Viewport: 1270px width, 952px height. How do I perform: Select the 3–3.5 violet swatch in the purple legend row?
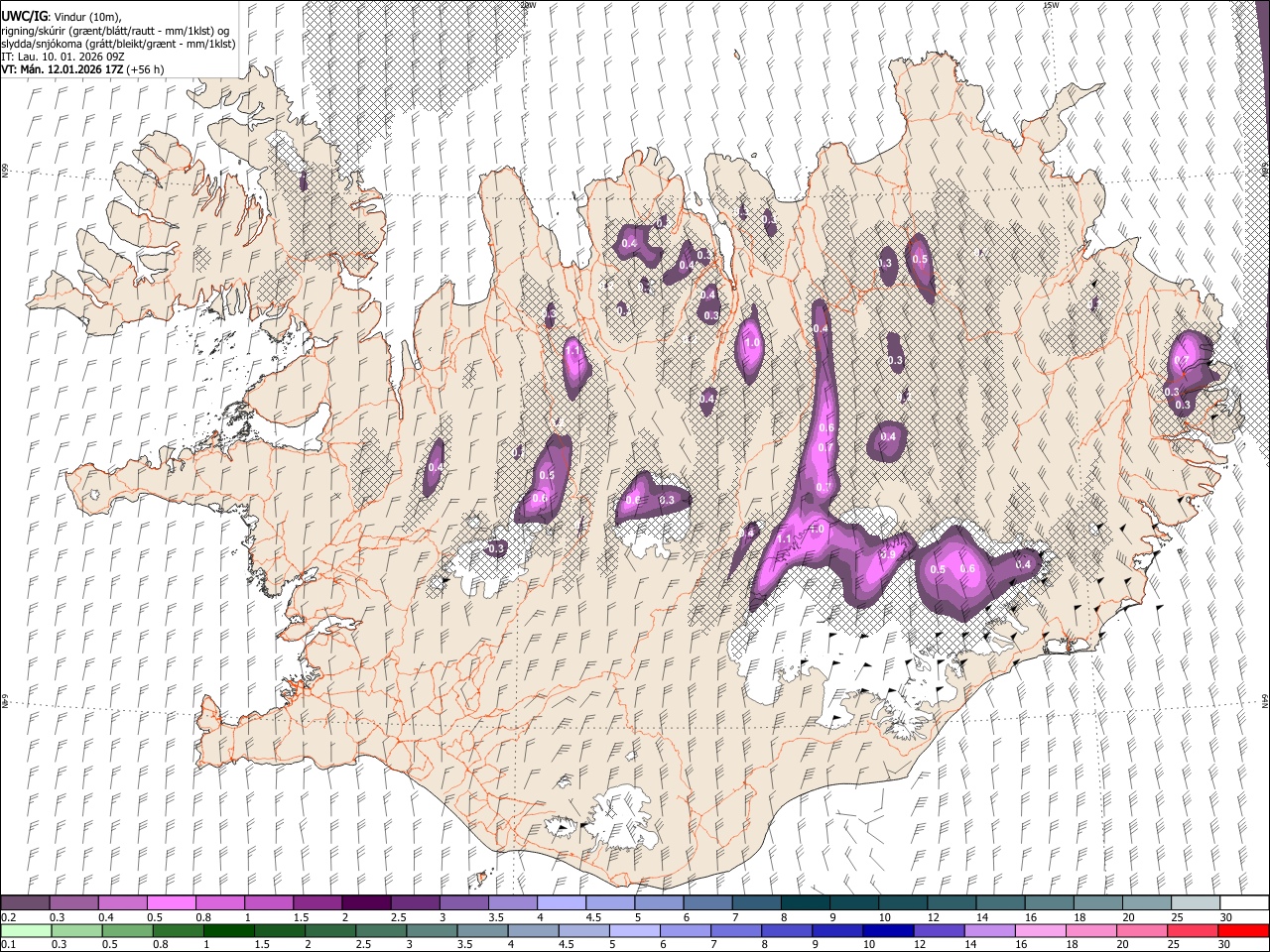(x=464, y=902)
